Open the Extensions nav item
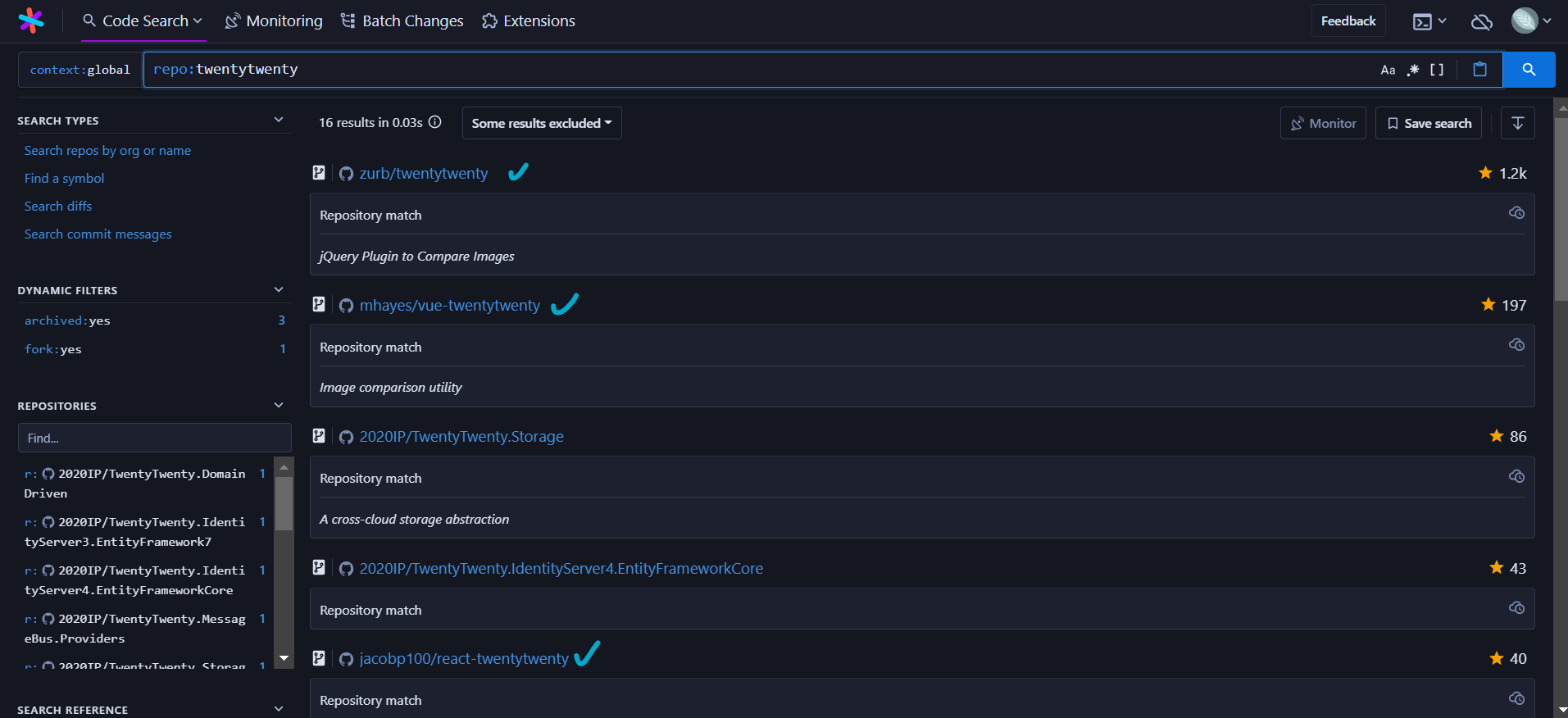 (x=529, y=21)
